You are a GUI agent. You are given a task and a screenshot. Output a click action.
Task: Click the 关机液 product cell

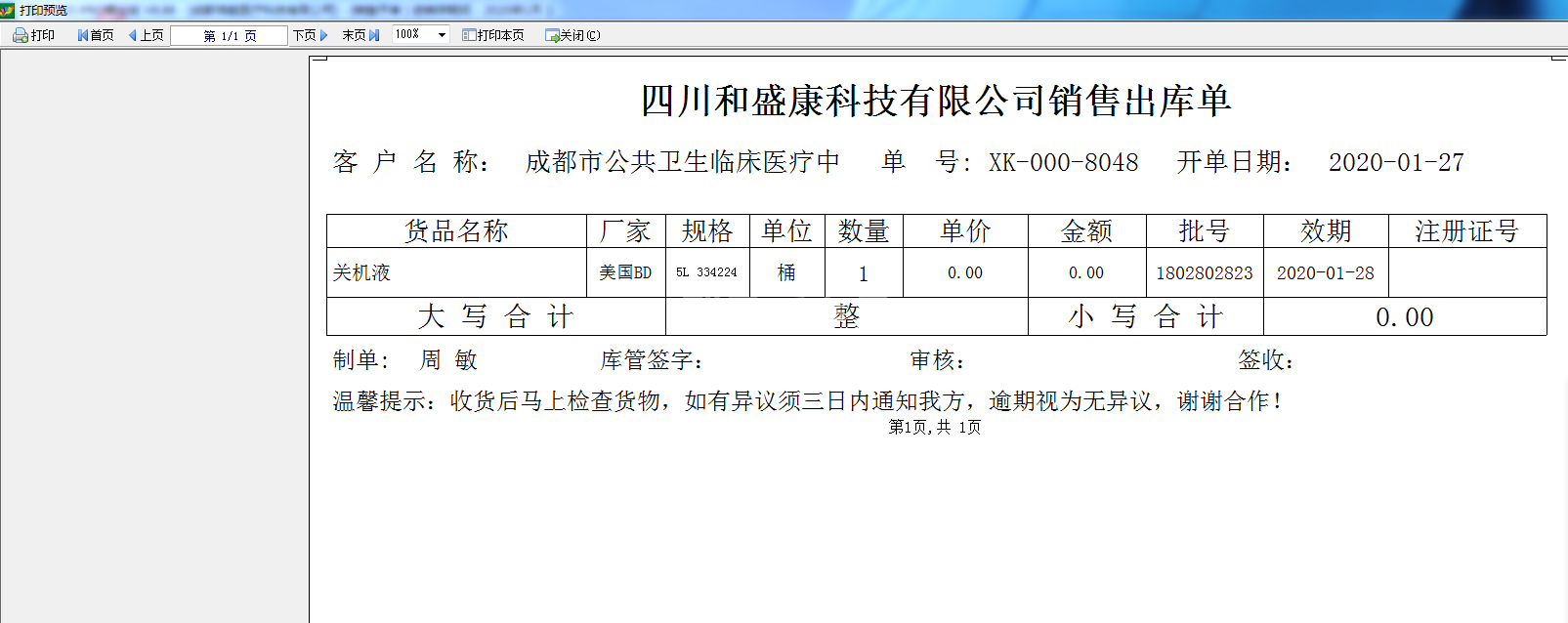coord(361,272)
